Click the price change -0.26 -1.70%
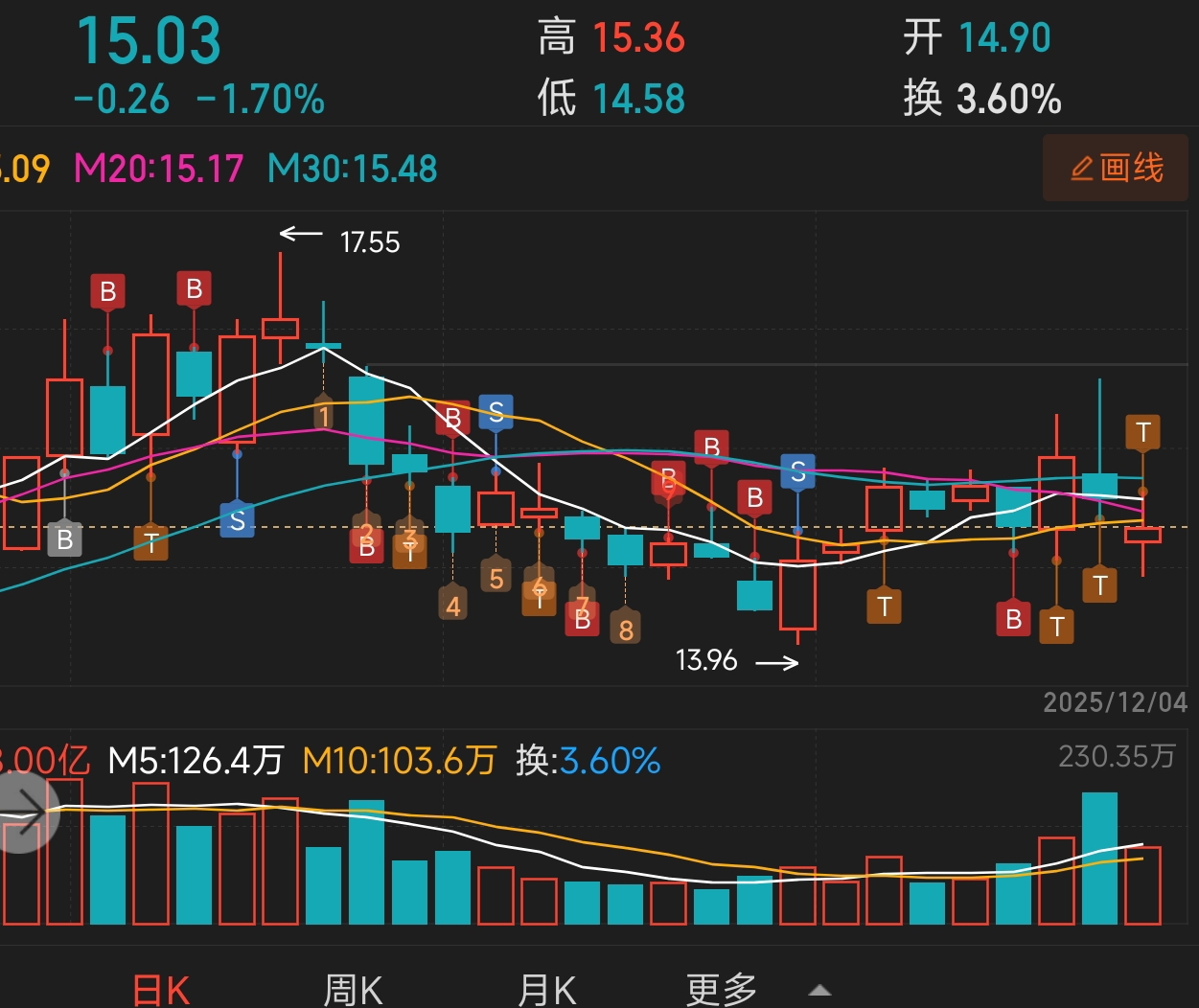 tap(199, 100)
